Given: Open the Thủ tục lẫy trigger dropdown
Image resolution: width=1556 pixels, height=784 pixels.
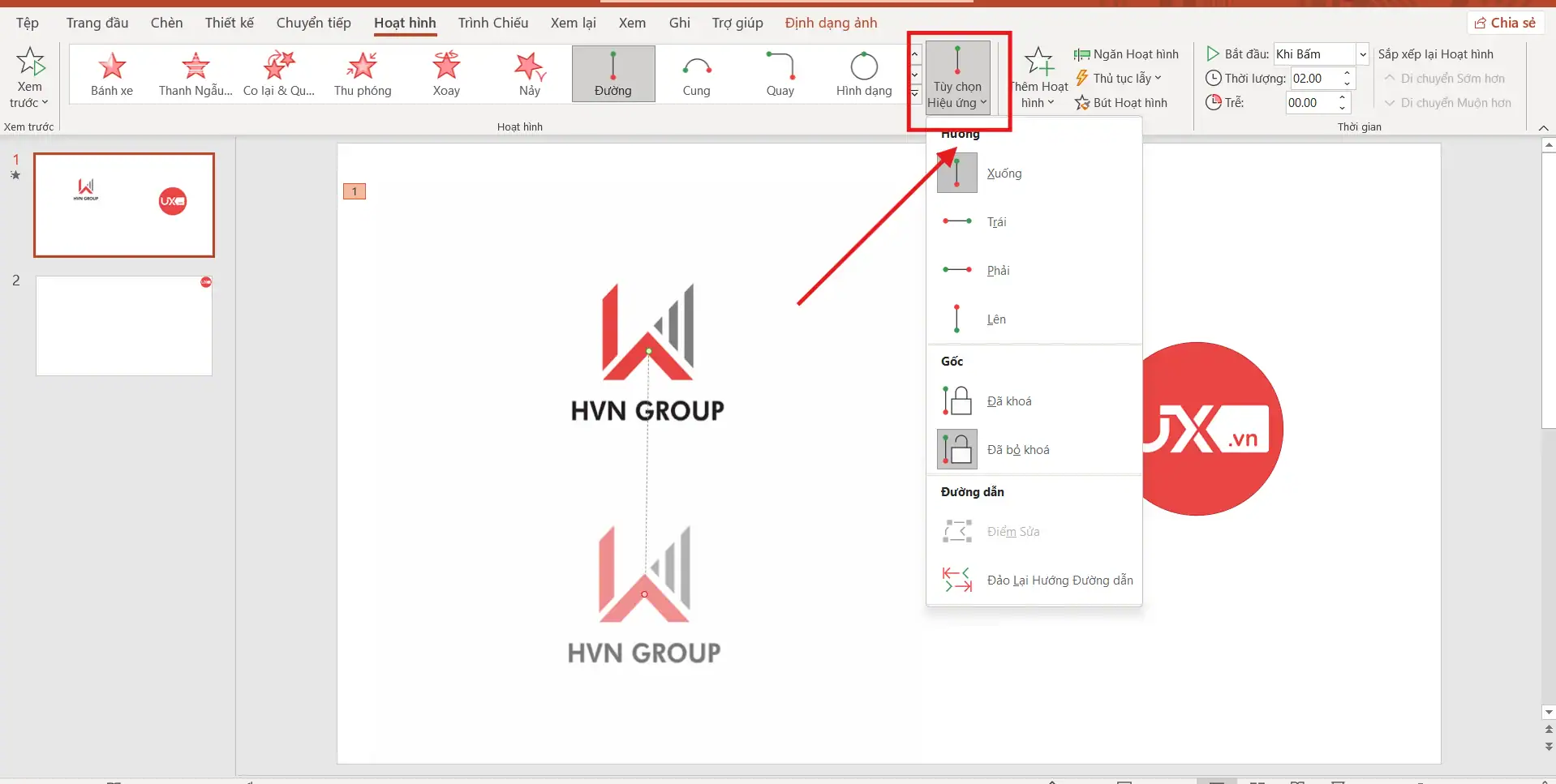Looking at the screenshot, I should pyautogui.click(x=1119, y=79).
